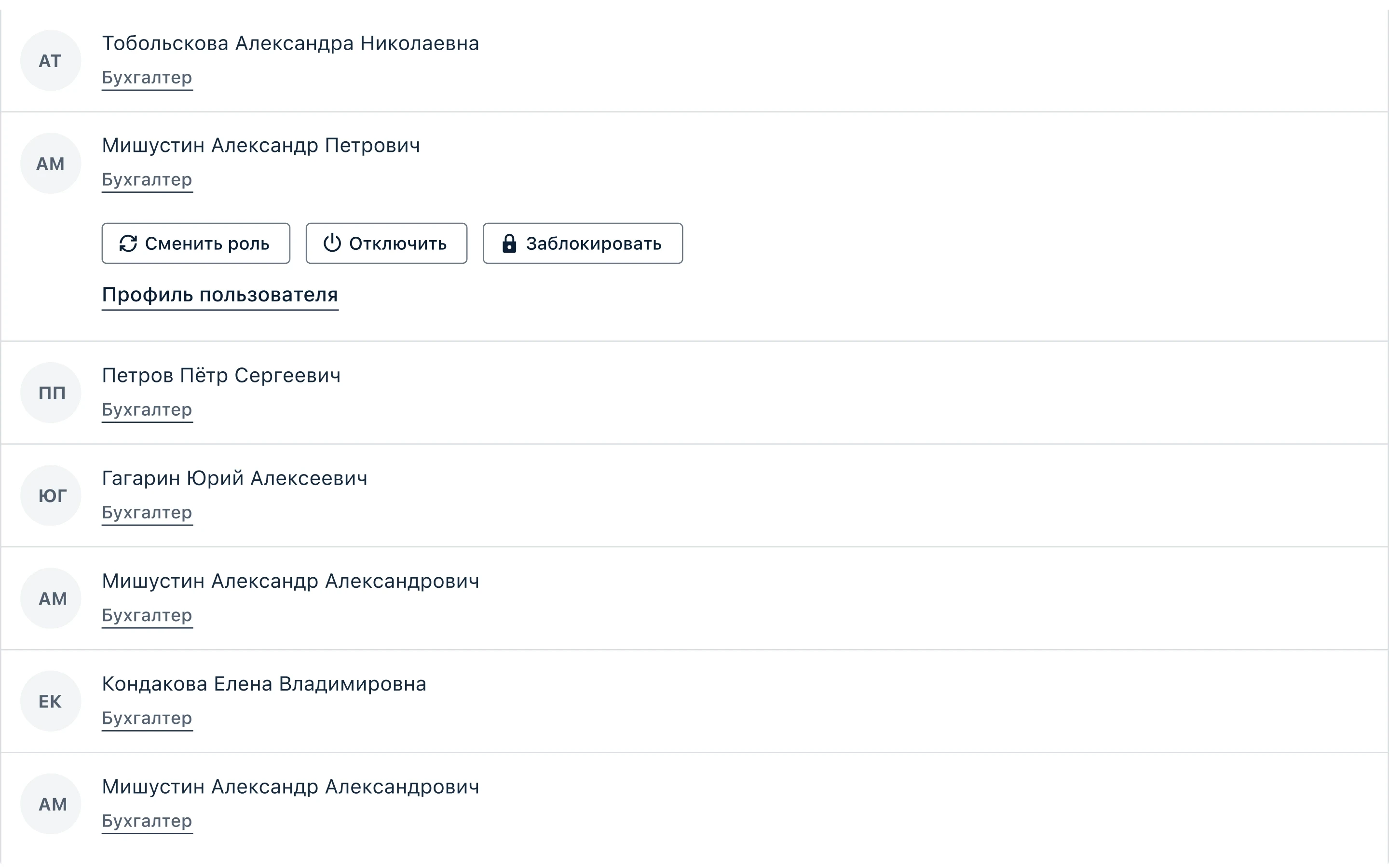Collapse the Мишустин Александр Петрович row
Screen dimensions: 1389x868
pyautogui.click(x=694, y=163)
